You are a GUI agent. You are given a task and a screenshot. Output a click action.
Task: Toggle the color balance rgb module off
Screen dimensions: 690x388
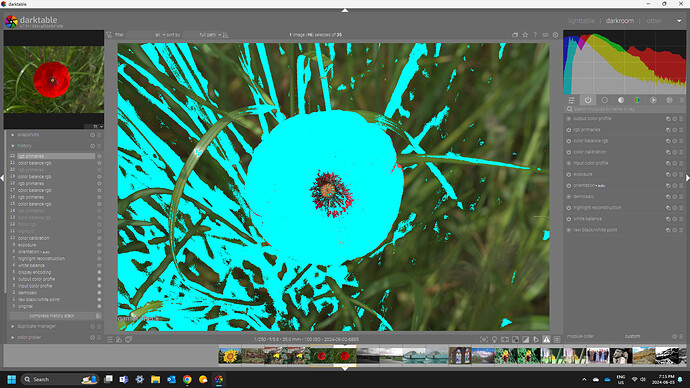(569, 141)
